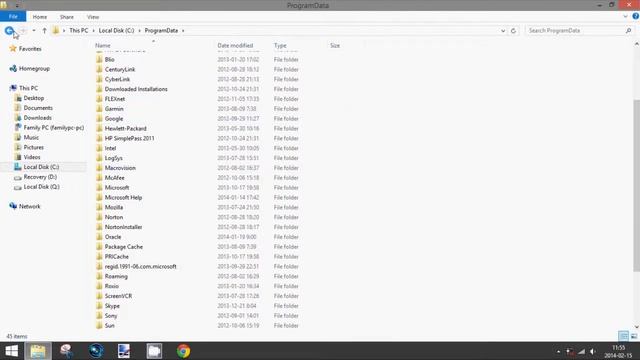Screen dimensions: 640x360
Task: Select the Blio folder icon
Action: (x=99, y=60)
